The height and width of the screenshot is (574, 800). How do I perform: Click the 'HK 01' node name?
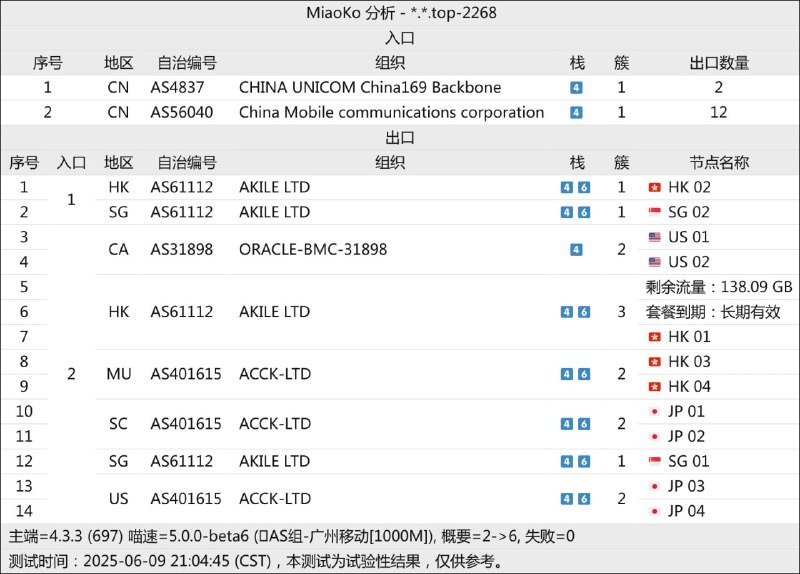pyautogui.click(x=689, y=337)
